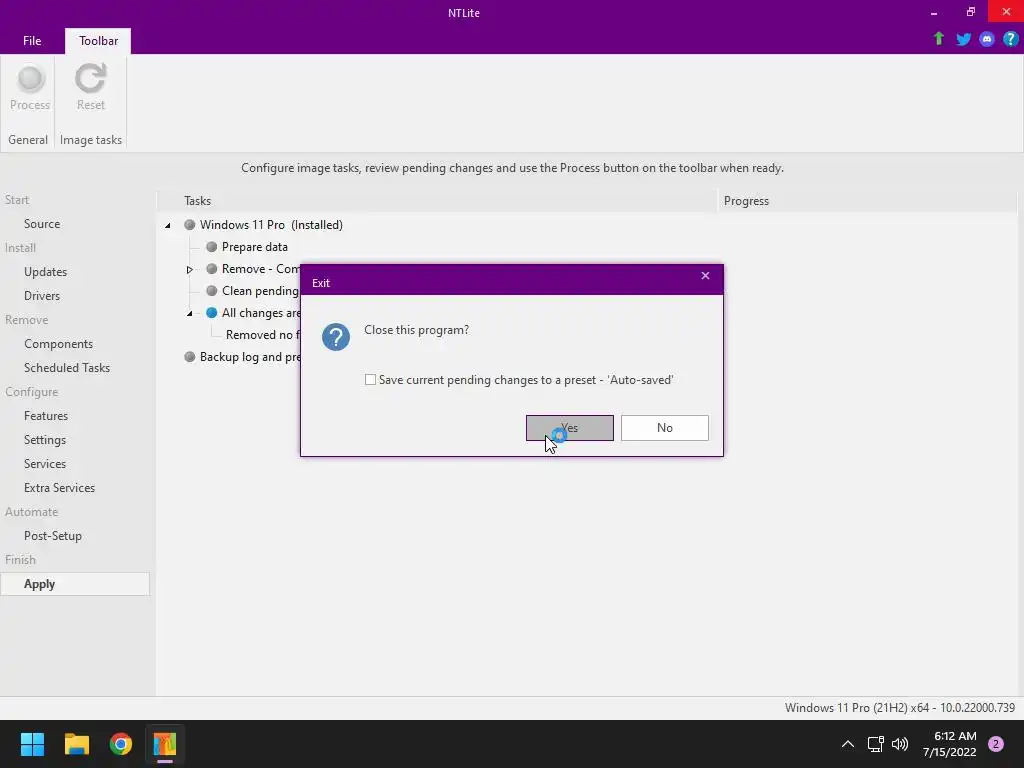Image resolution: width=1024 pixels, height=768 pixels.
Task: Switch to the Toolbar tab
Action: [x=98, y=40]
